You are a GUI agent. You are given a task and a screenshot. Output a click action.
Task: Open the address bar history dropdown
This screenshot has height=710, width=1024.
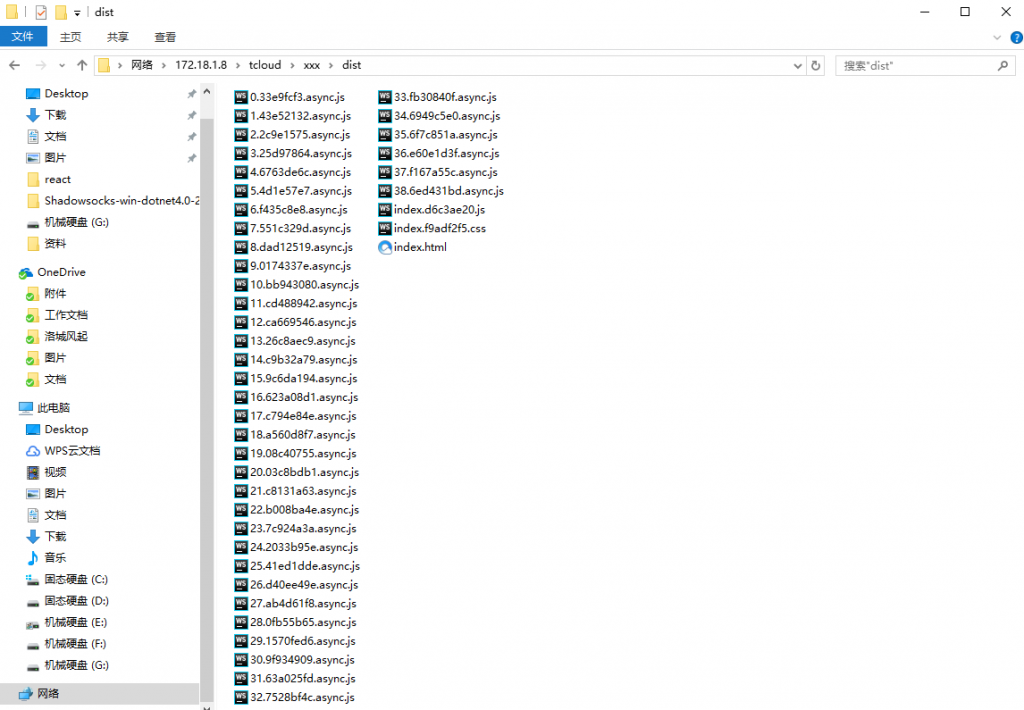tap(797, 65)
